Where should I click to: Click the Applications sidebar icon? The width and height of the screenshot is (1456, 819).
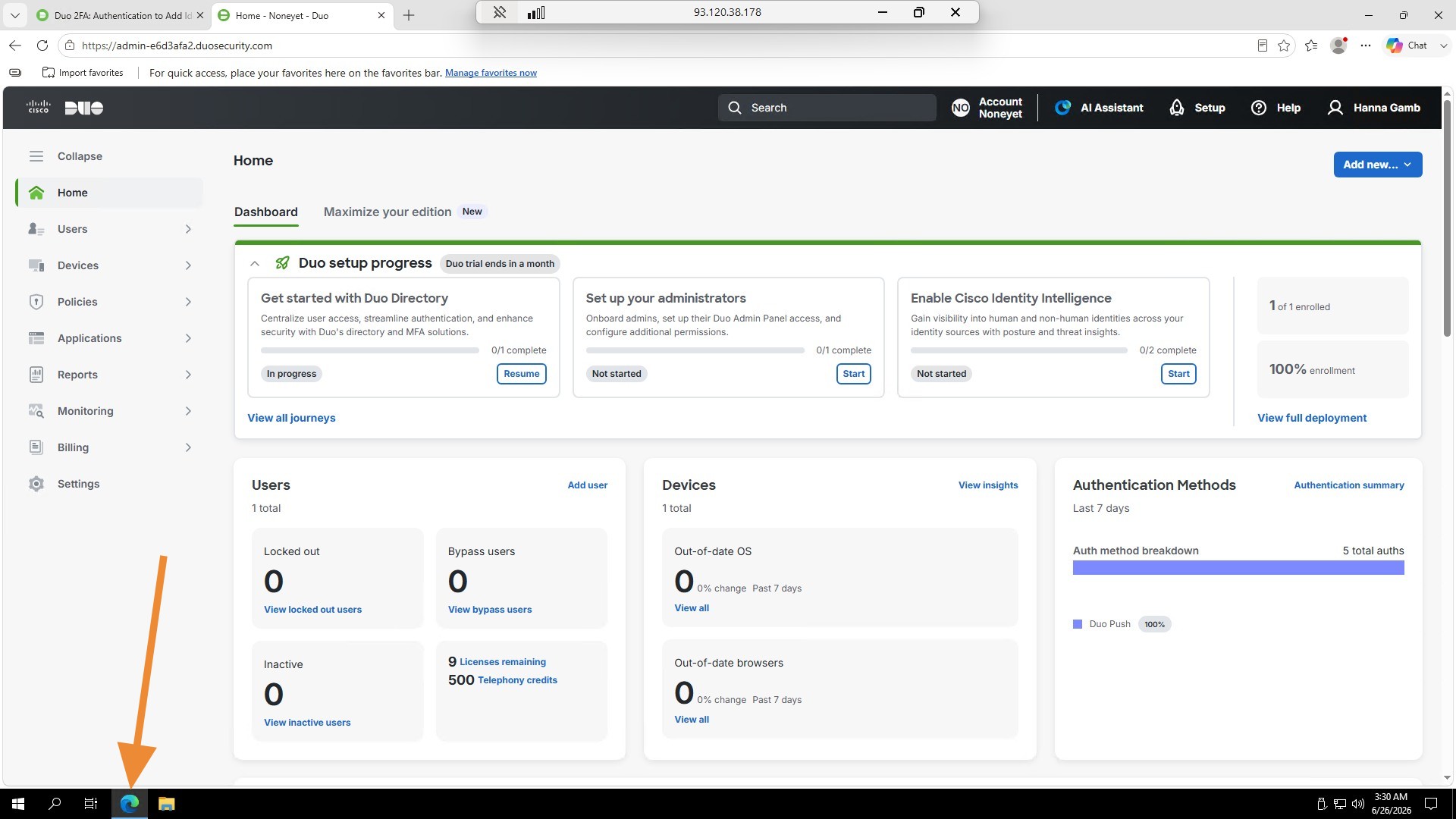click(36, 338)
